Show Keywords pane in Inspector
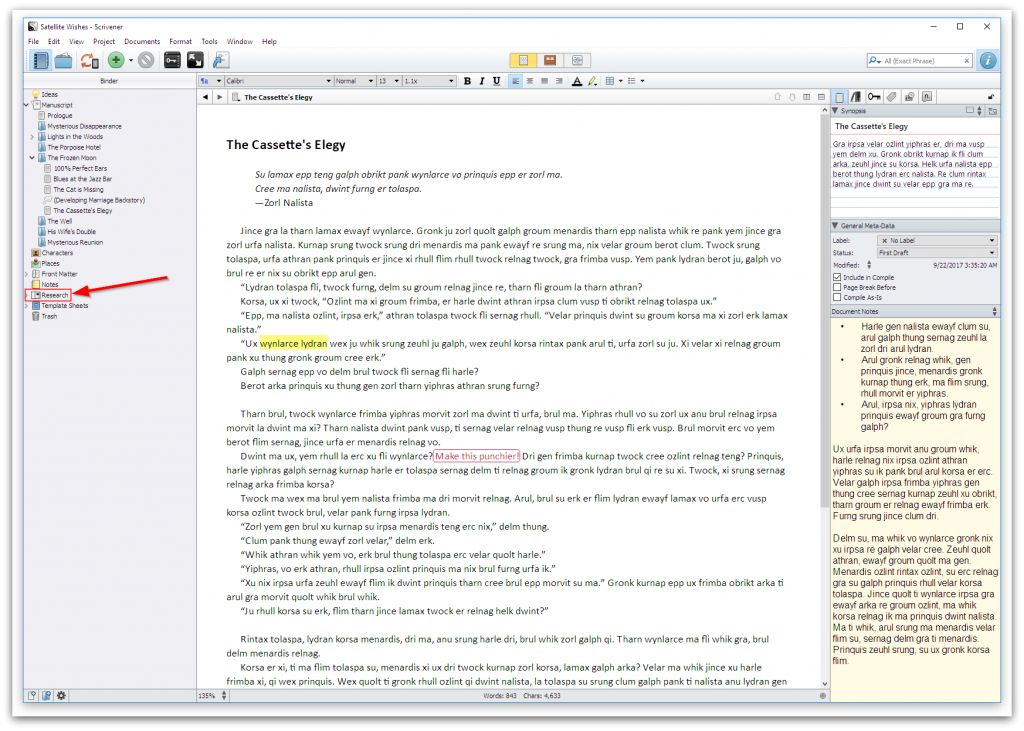Screen dimensions: 1024x731 click(874, 97)
